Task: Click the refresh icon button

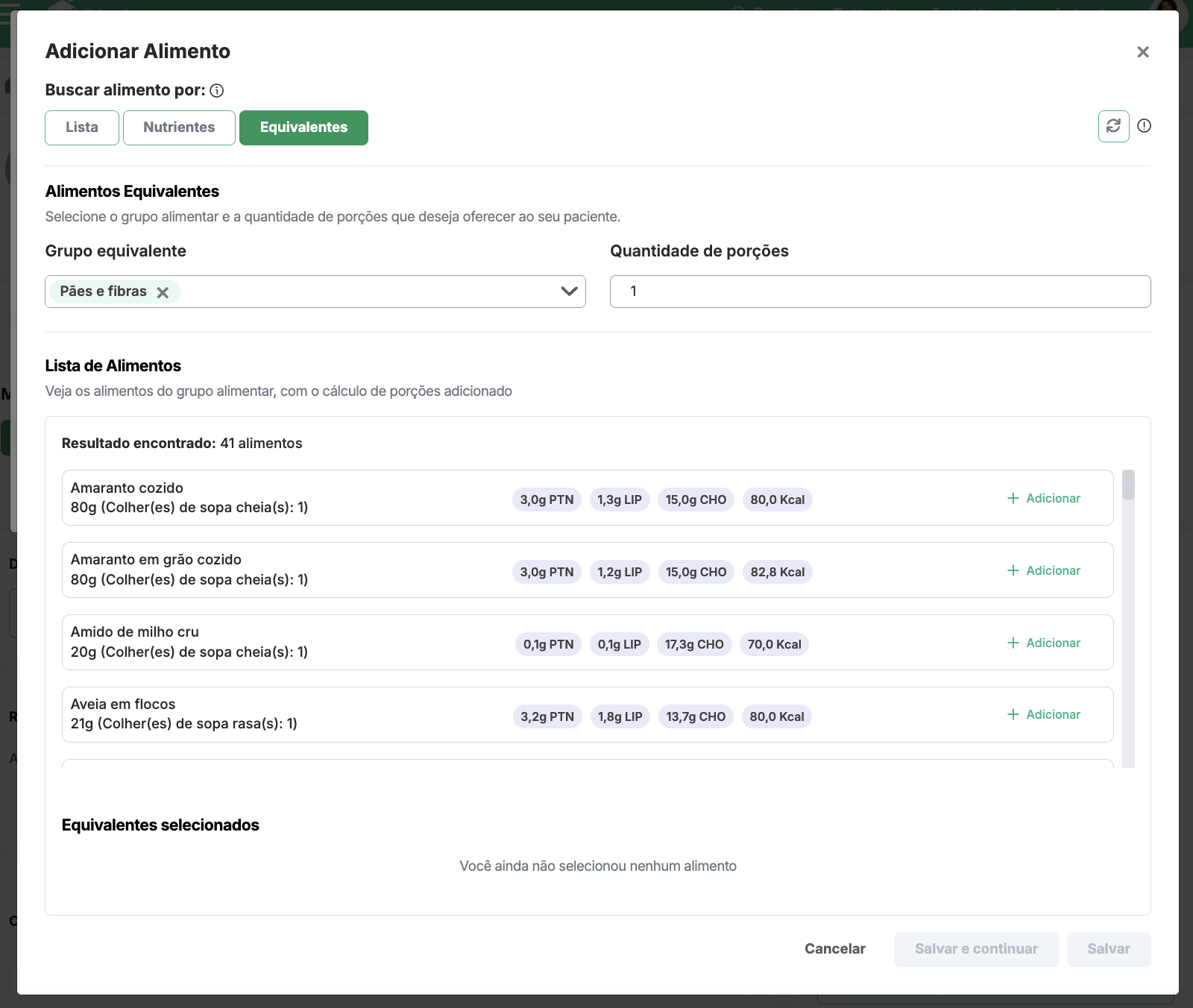Action: [1113, 126]
